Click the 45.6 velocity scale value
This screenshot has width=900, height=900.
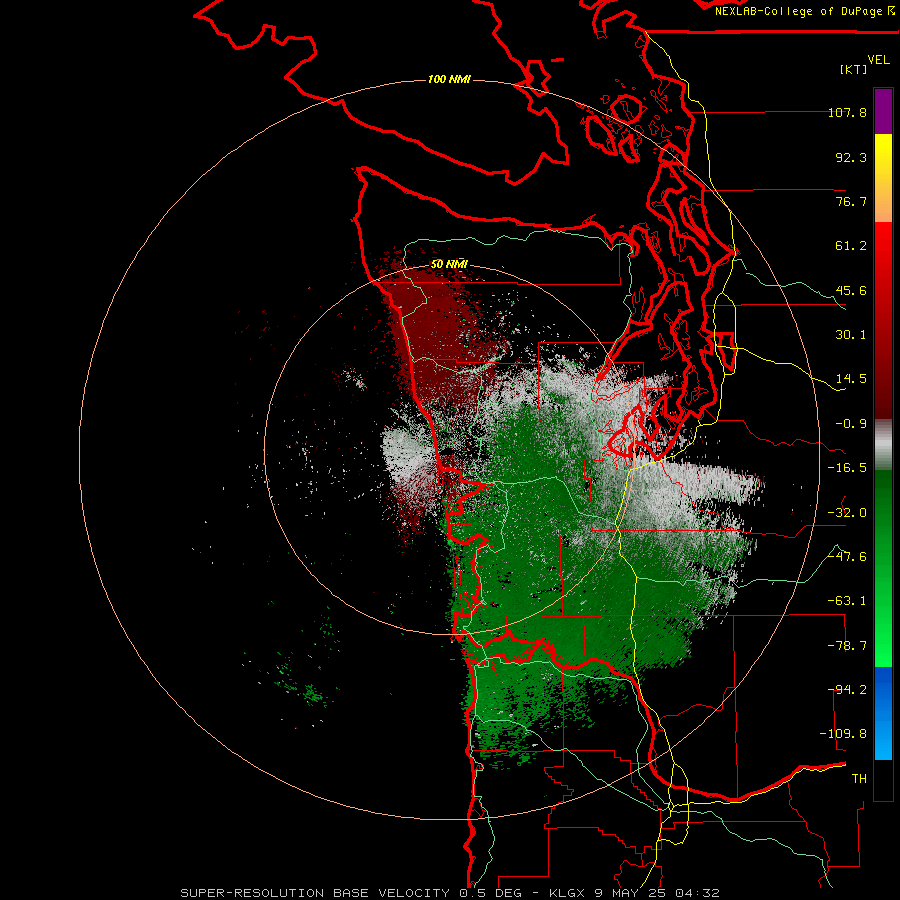(851, 290)
